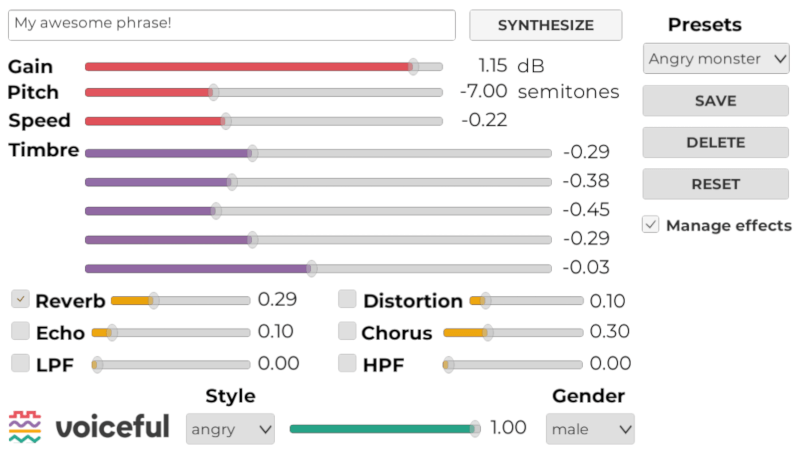Click the Pitch slider thumb

[x=214, y=92]
